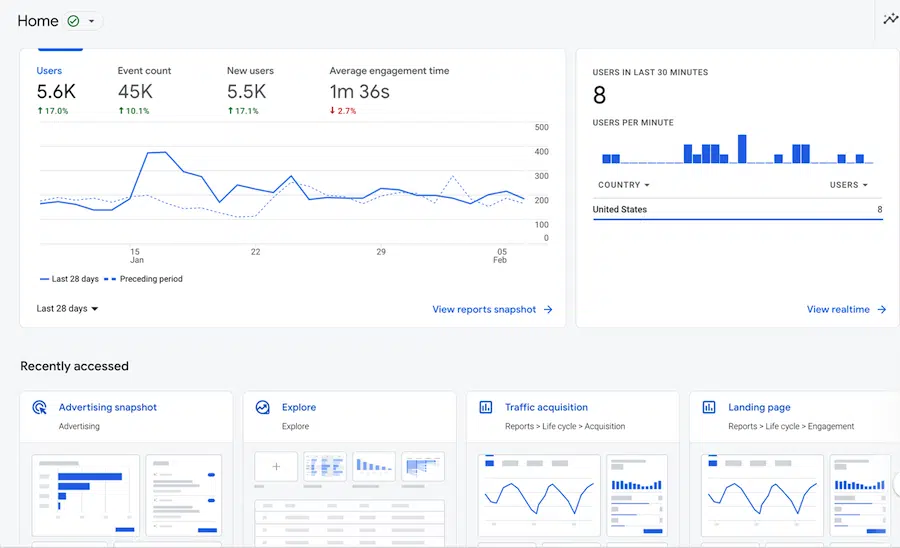Click the Landing page report icon
This screenshot has width=900, height=548.
(x=709, y=408)
